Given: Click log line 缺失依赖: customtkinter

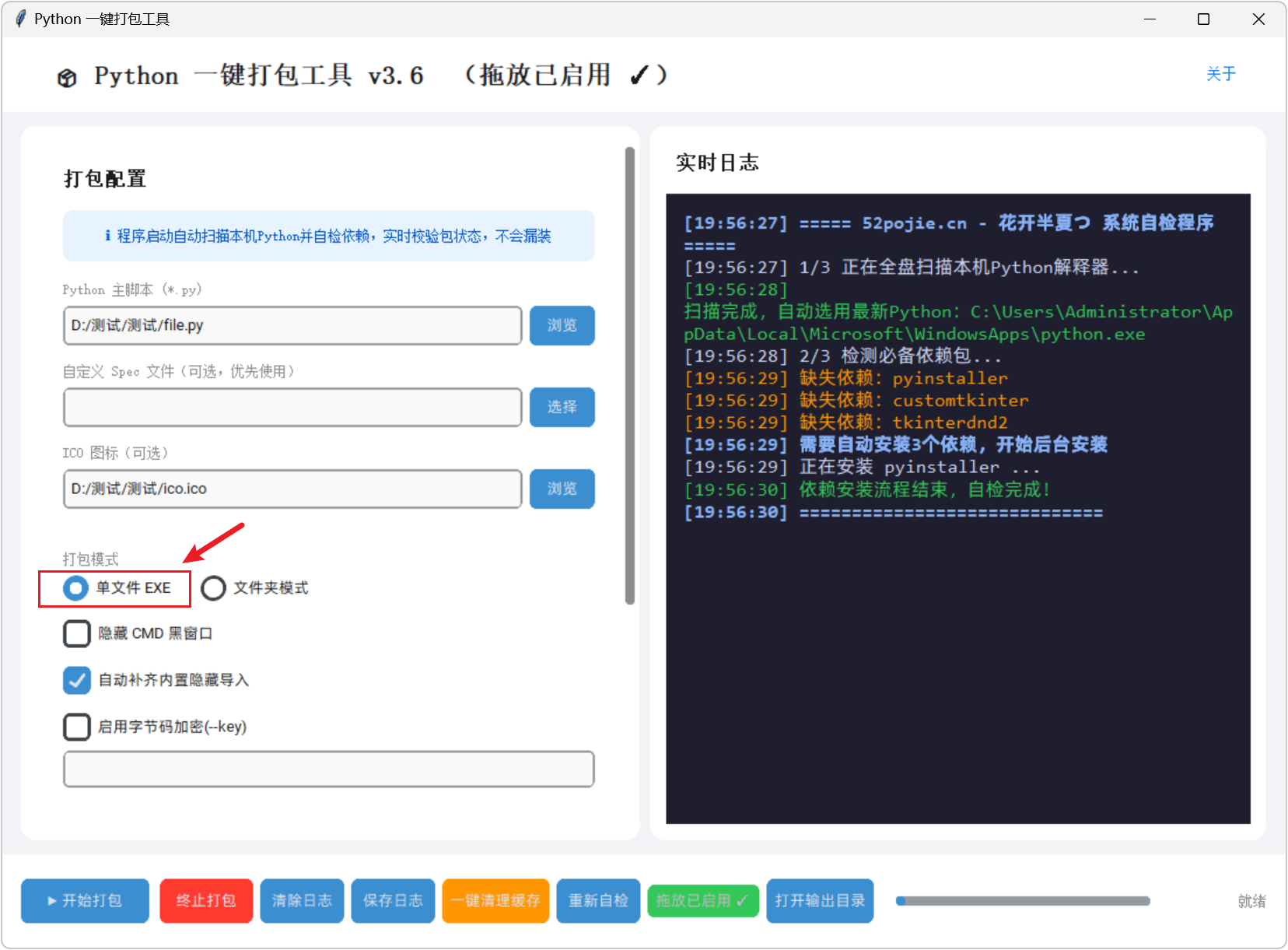Looking at the screenshot, I should [x=856, y=400].
